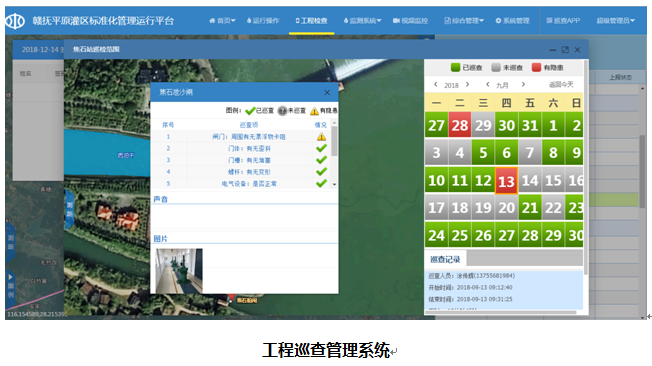
Task: Select row 电气设备: 是否正常
Action: point(242,183)
